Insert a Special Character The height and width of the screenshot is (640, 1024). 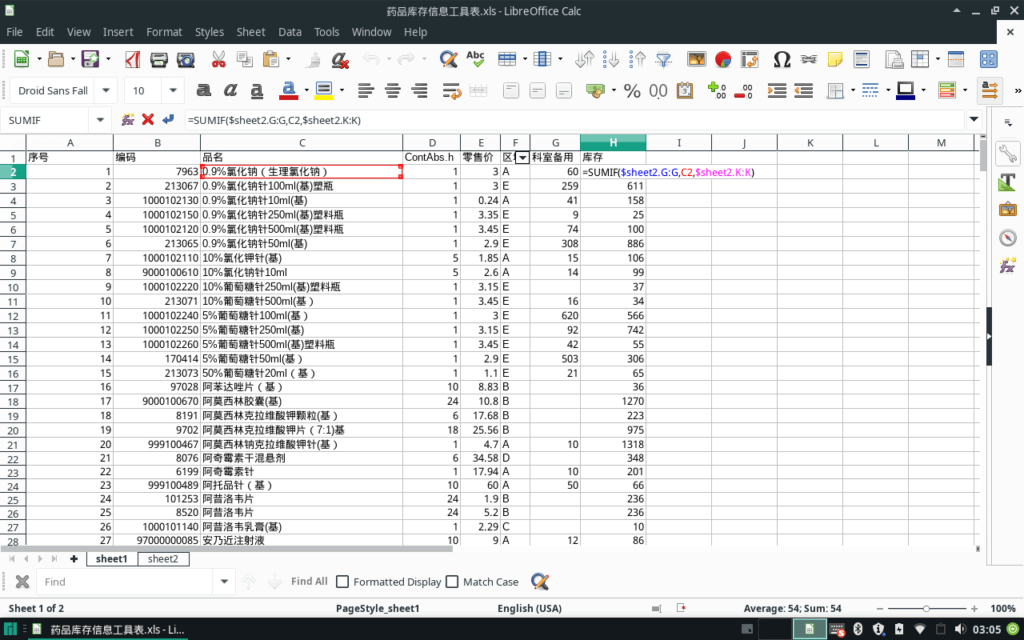[x=781, y=59]
